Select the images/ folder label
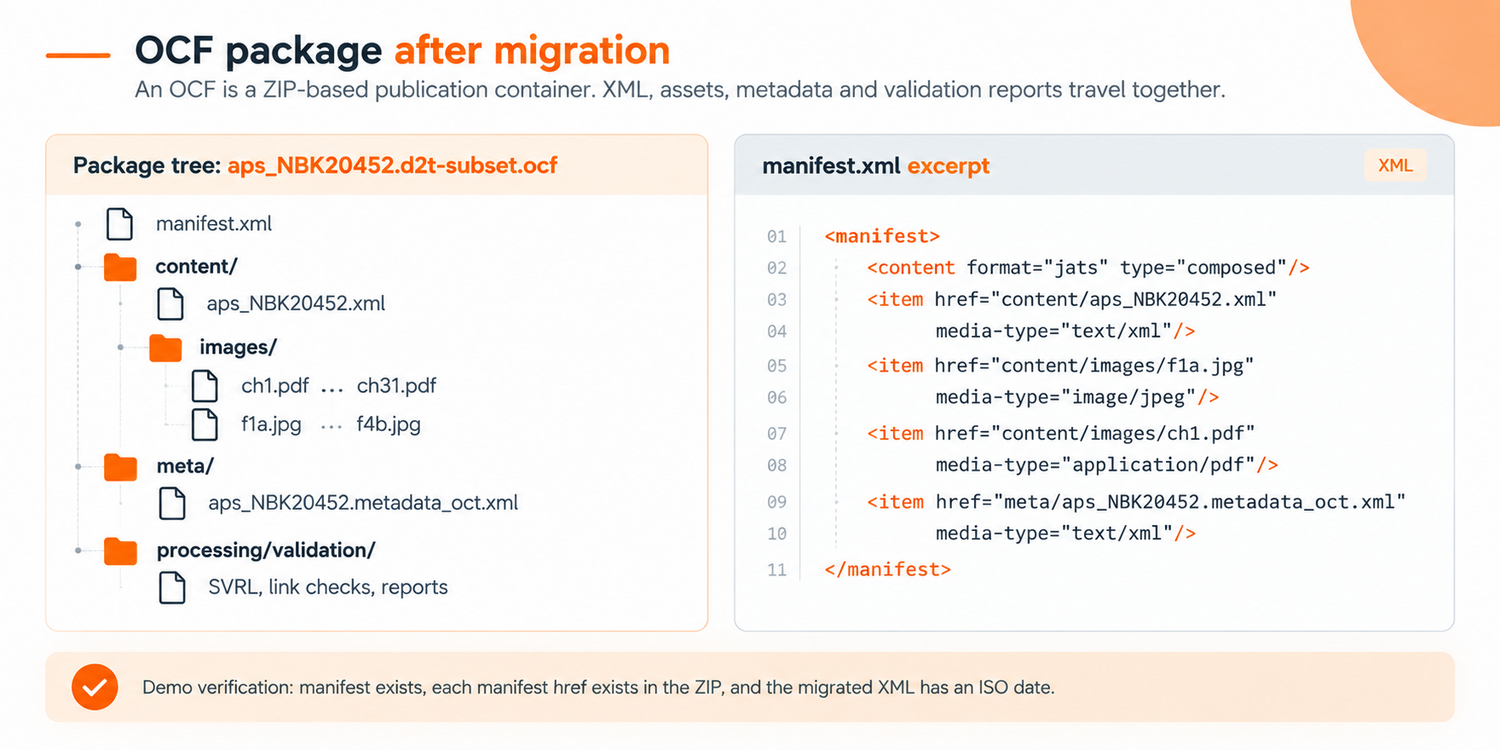Viewport: 1500px width, 750px height. coord(238,348)
